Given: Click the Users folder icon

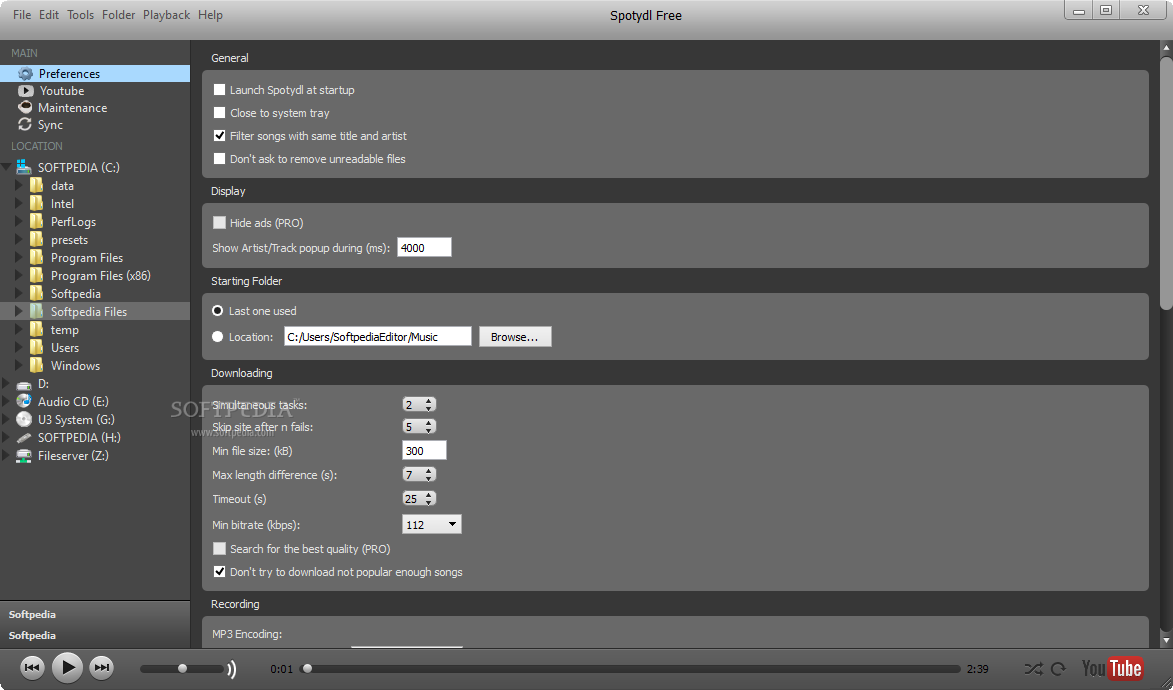Looking at the screenshot, I should click(36, 347).
